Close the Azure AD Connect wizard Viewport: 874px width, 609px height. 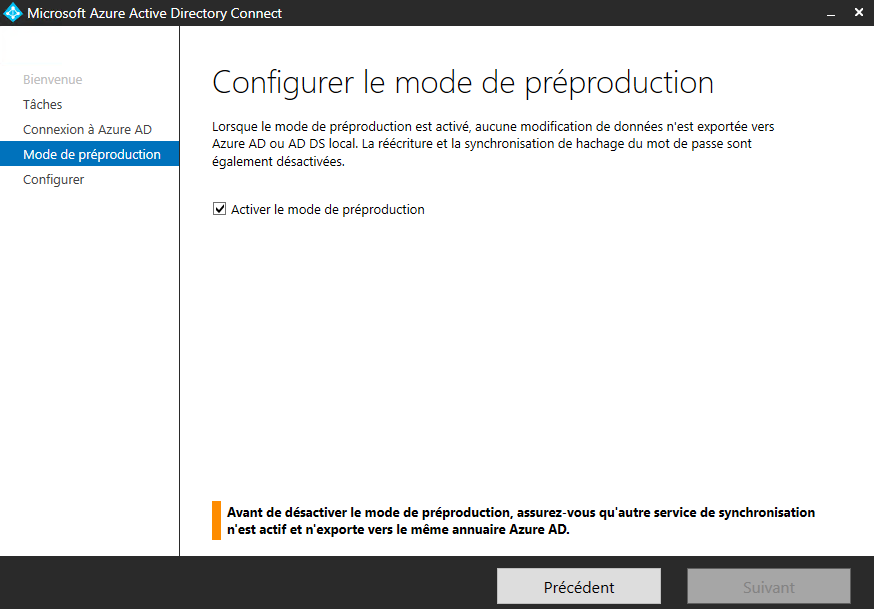pyautogui.click(x=859, y=13)
